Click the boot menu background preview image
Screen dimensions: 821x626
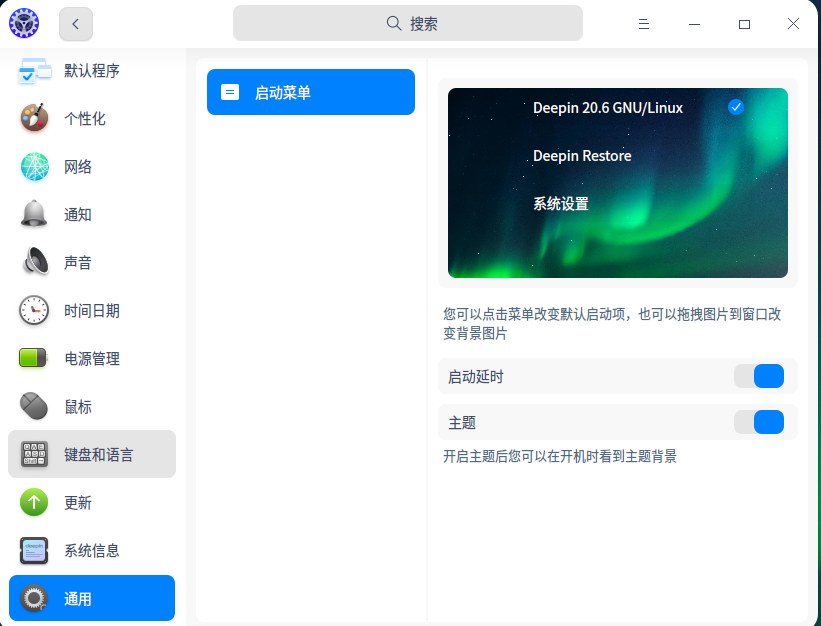click(618, 250)
